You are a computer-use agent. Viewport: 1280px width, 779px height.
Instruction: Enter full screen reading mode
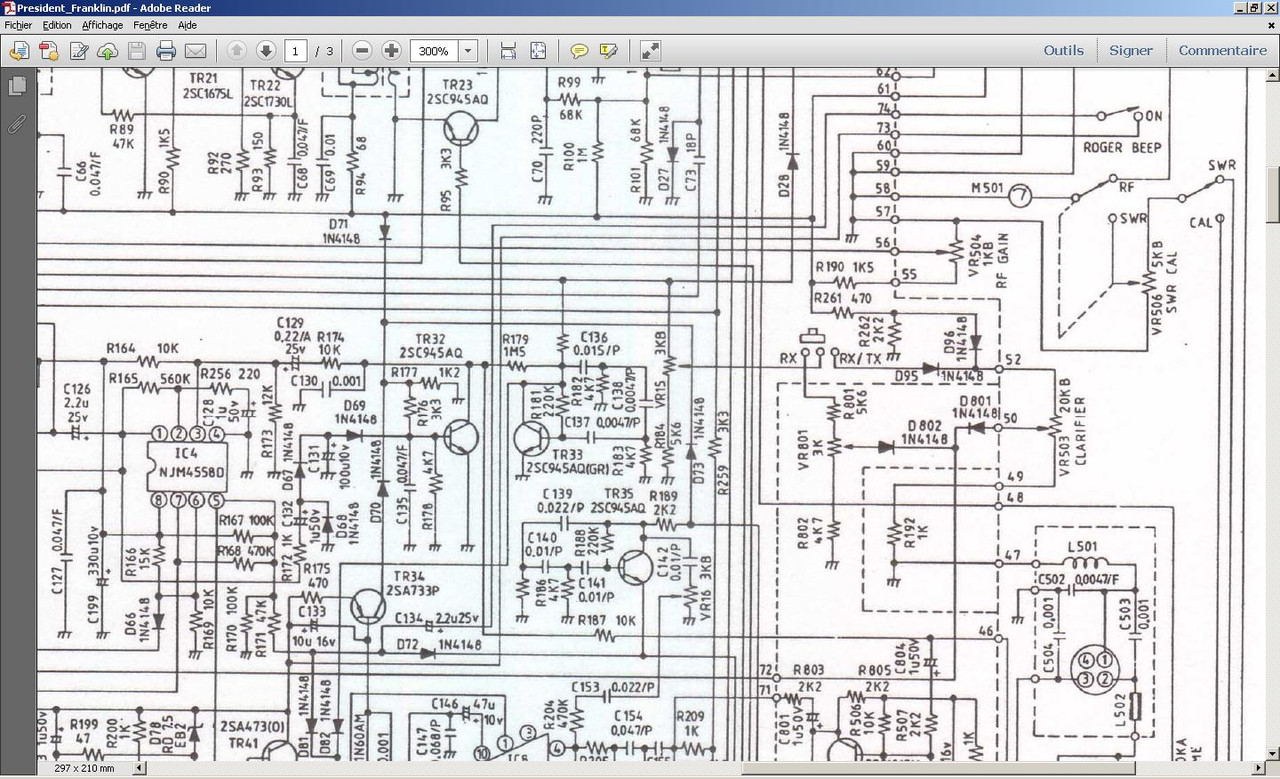(x=650, y=50)
